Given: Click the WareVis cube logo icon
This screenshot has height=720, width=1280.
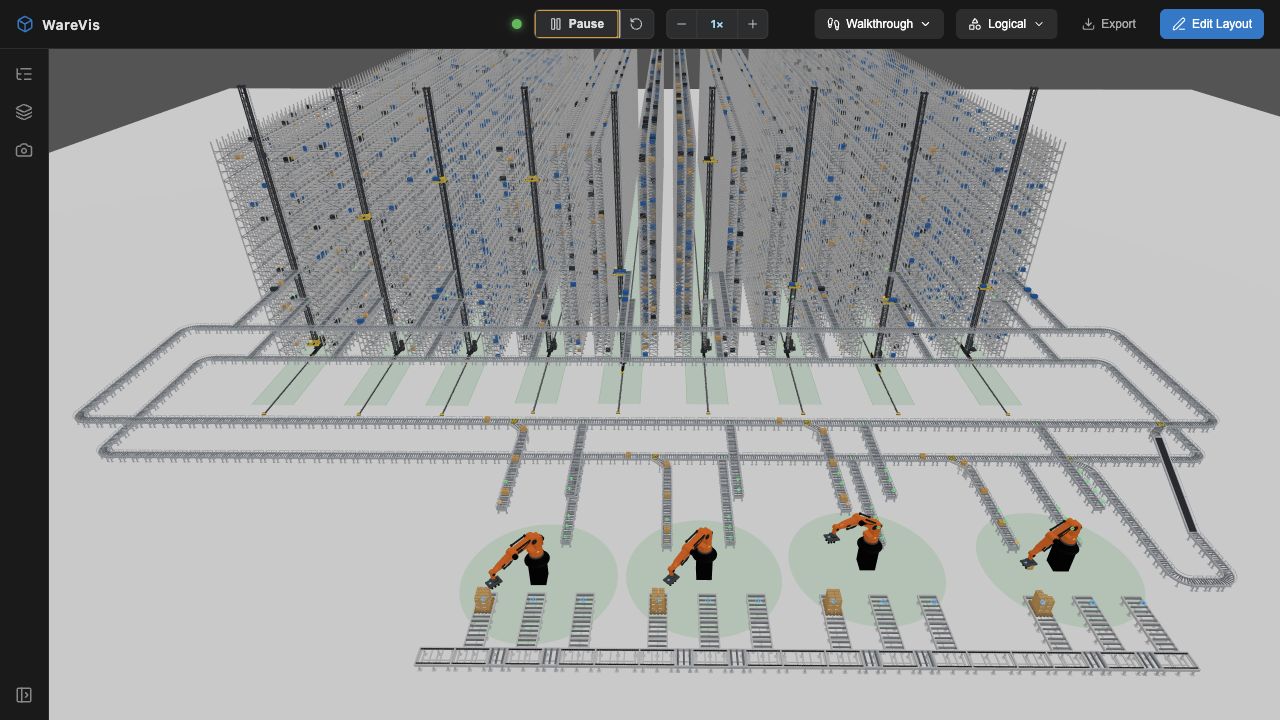Looking at the screenshot, I should (x=25, y=24).
